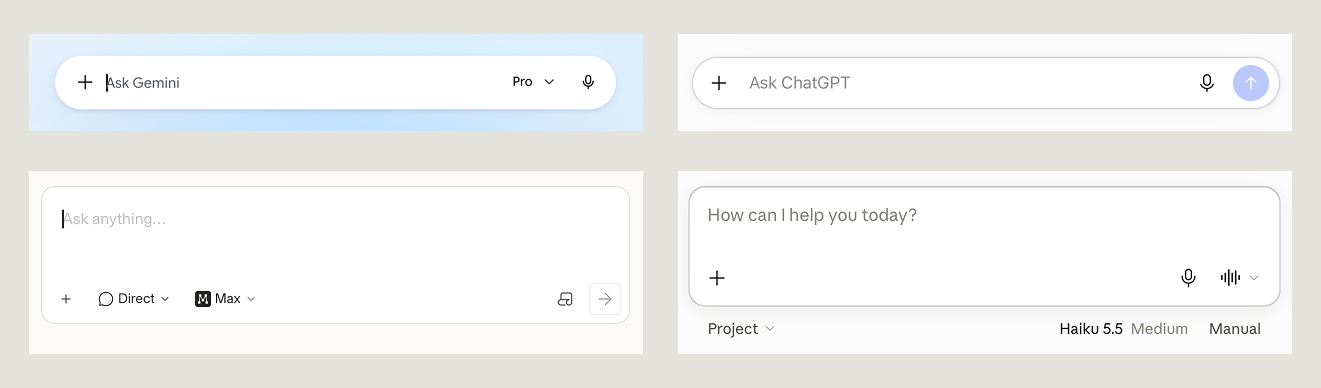
Task: Click the Manual mode label
Action: click(1235, 329)
